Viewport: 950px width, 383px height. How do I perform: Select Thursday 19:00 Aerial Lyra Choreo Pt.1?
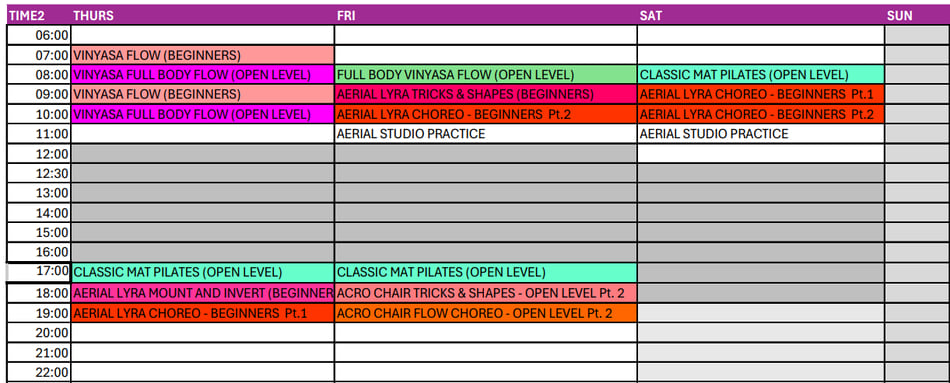coord(202,313)
